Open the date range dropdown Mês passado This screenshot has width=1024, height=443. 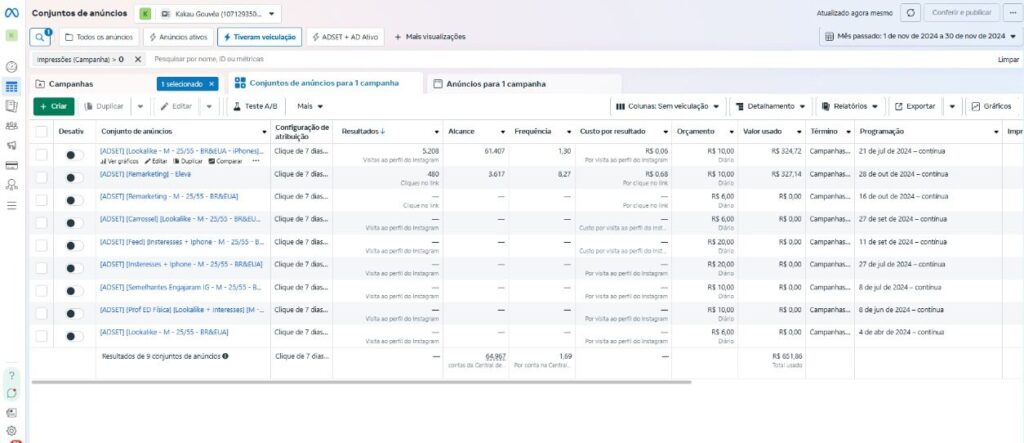pos(921,37)
